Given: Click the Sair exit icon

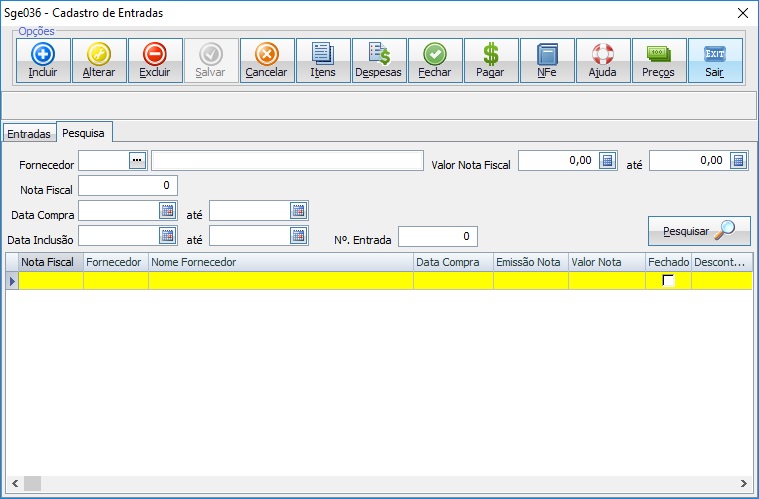Looking at the screenshot, I should click(715, 54).
